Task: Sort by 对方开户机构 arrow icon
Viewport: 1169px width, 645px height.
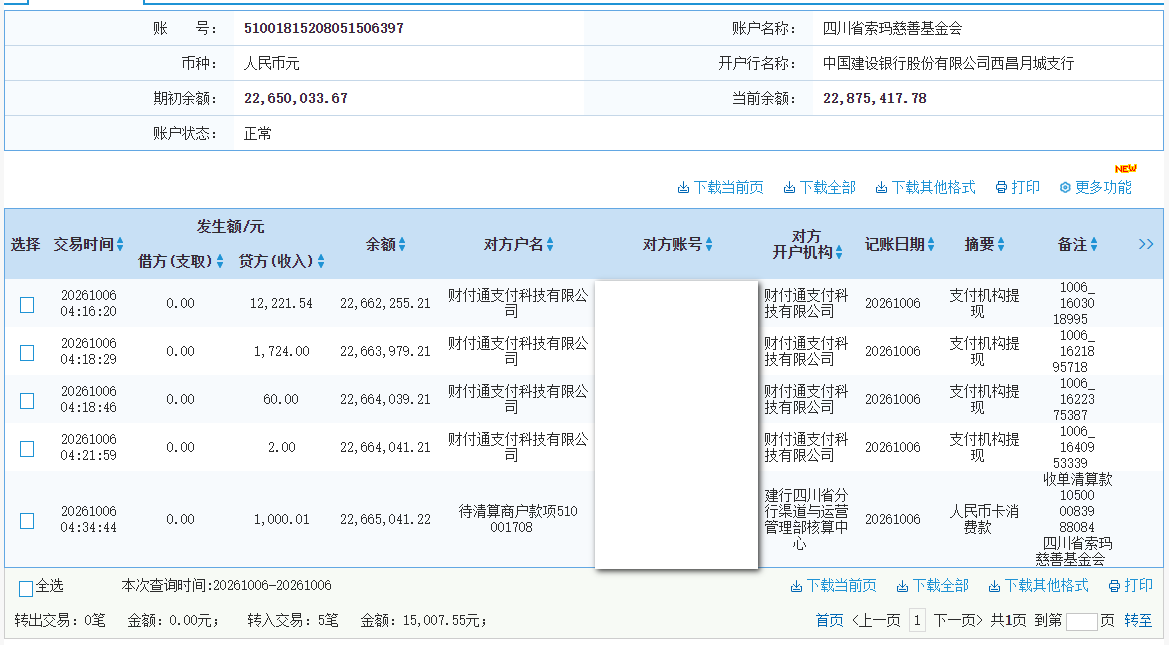Action: [839, 253]
